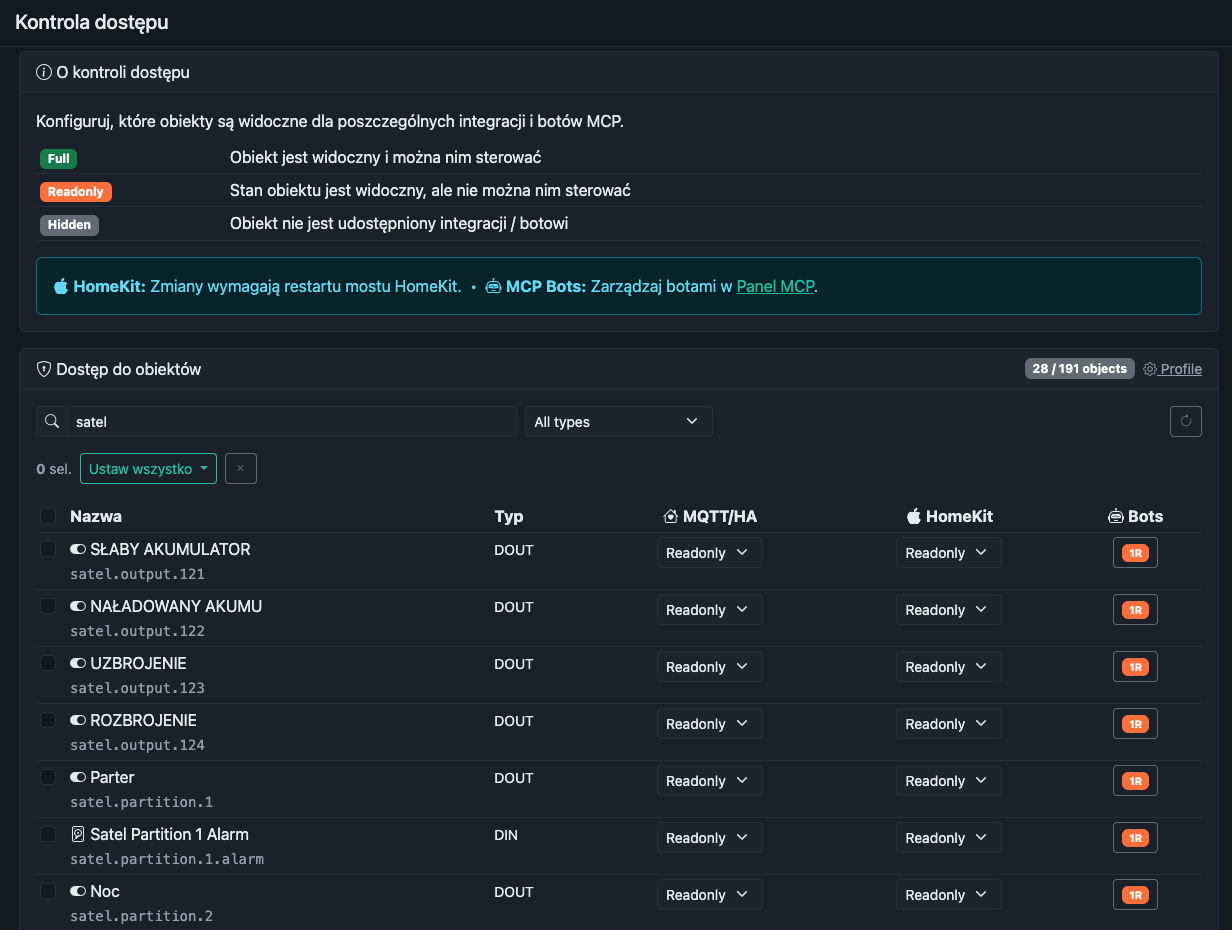Click the shield icon beside Dostęp do obiektów
The width and height of the screenshot is (1232, 930).
[x=44, y=369]
